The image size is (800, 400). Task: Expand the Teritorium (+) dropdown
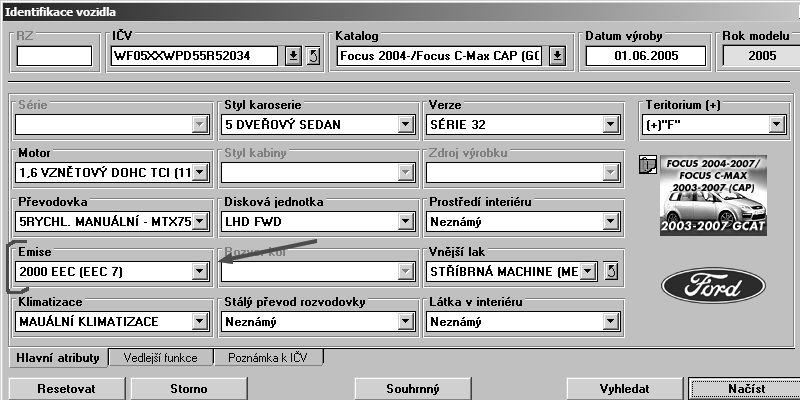click(x=775, y=125)
